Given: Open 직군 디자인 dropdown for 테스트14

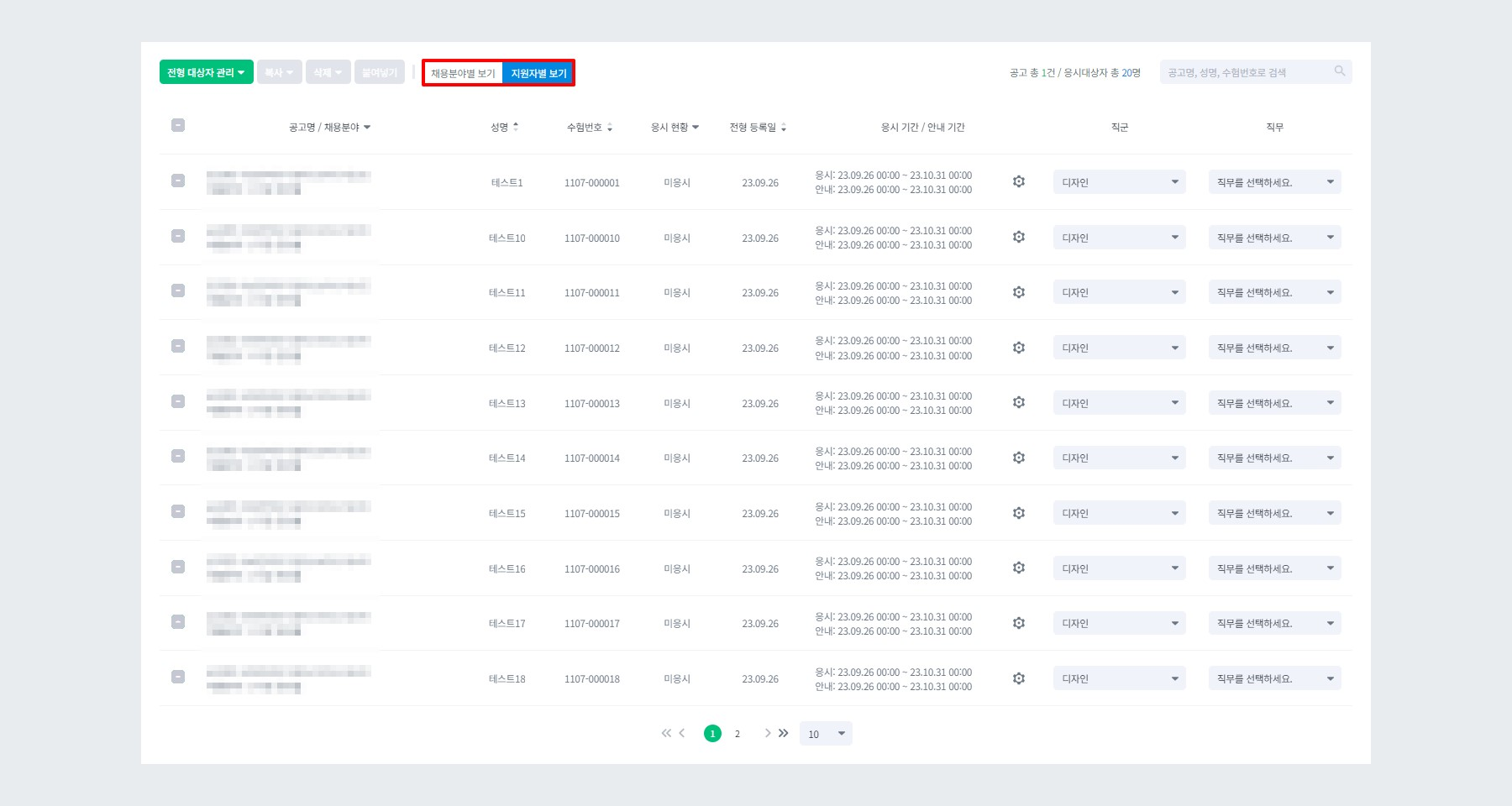Looking at the screenshot, I should point(1120,458).
